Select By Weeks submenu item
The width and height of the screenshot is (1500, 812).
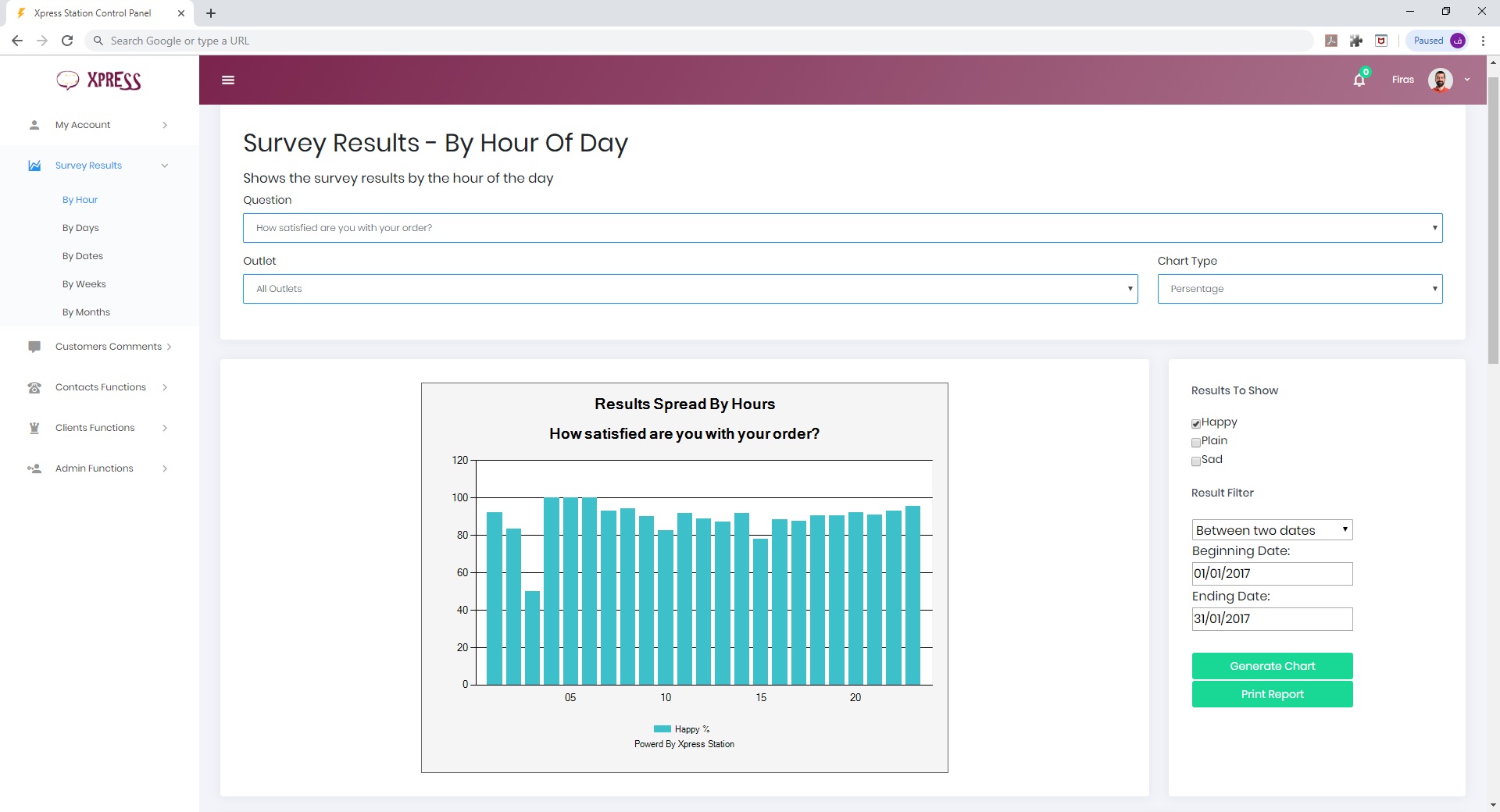point(84,284)
